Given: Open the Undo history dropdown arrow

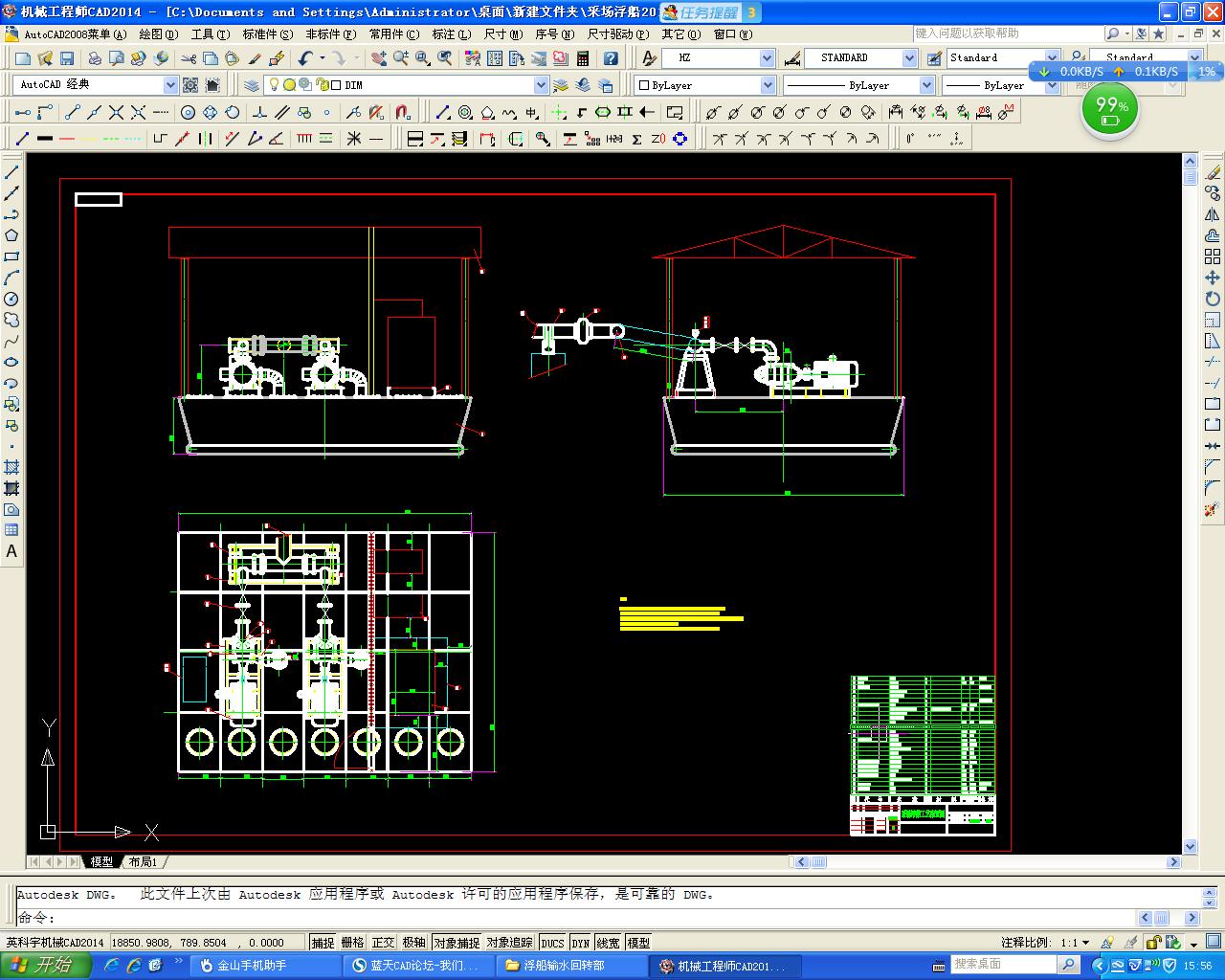Looking at the screenshot, I should click(x=322, y=58).
